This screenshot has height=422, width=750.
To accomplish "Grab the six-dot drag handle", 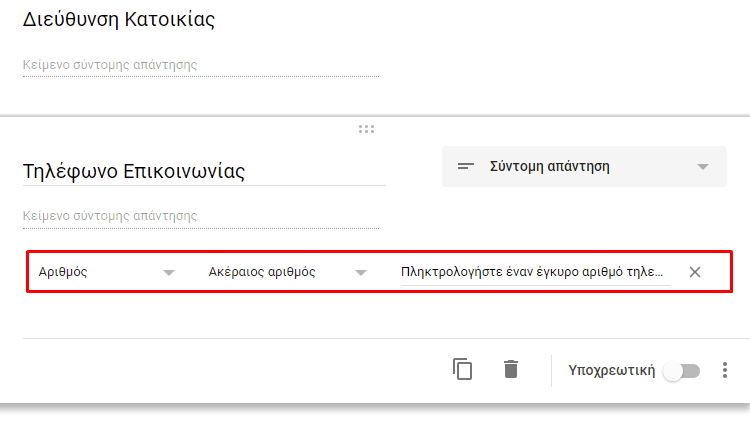I will pos(366,129).
